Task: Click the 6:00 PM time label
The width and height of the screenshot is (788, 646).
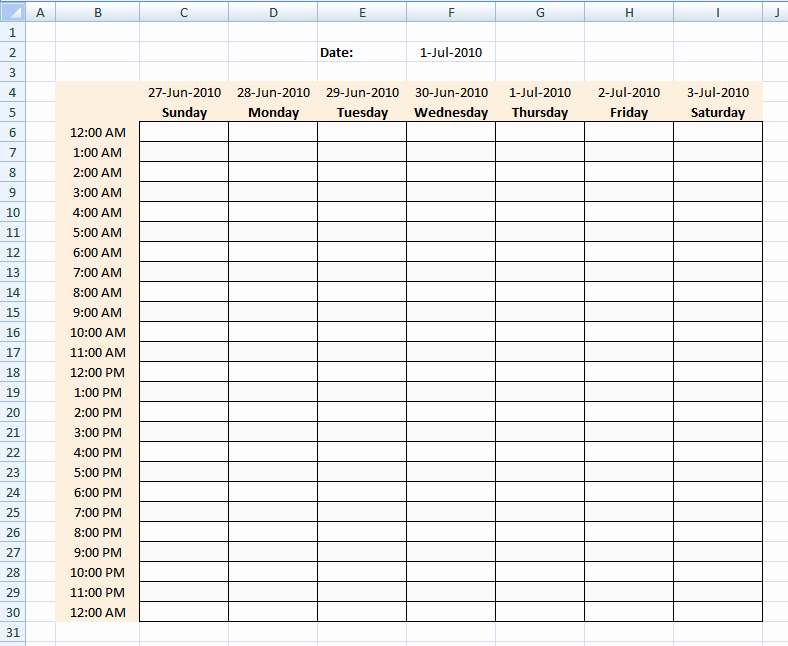Action: (x=97, y=492)
